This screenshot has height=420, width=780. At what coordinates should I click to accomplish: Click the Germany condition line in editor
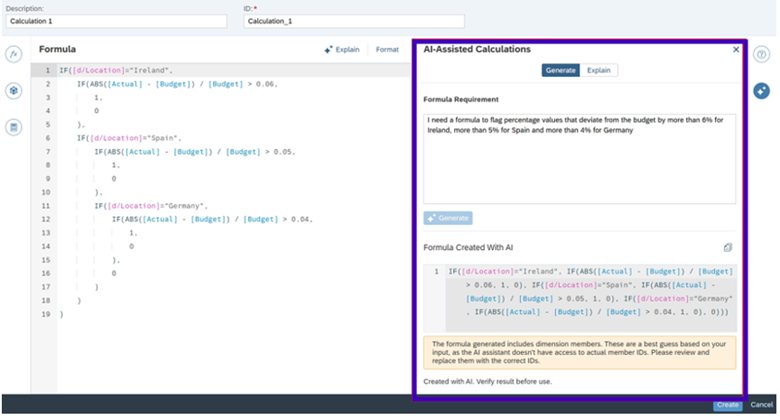[x=150, y=205]
